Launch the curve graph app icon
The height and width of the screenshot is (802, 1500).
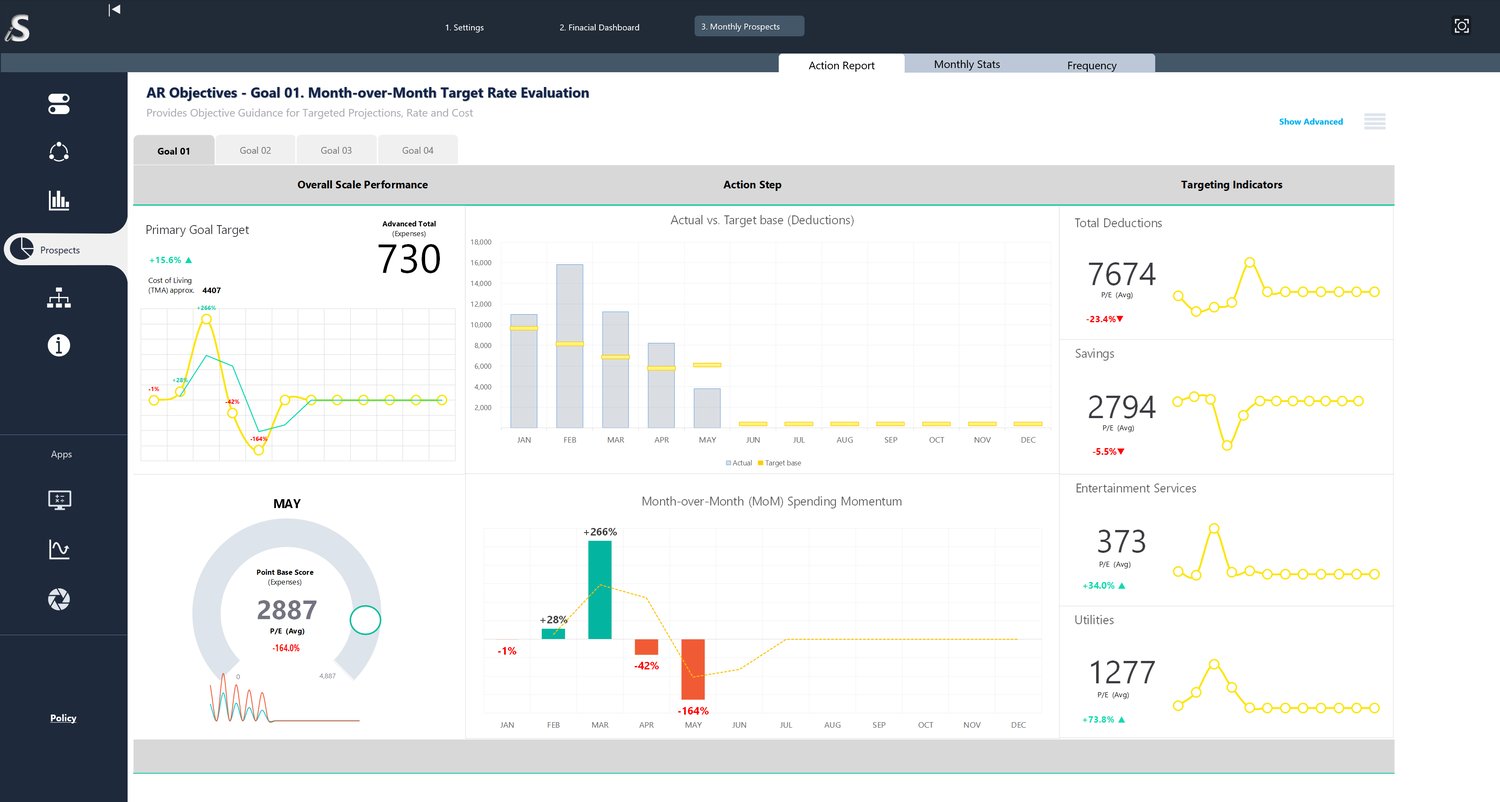coord(59,549)
